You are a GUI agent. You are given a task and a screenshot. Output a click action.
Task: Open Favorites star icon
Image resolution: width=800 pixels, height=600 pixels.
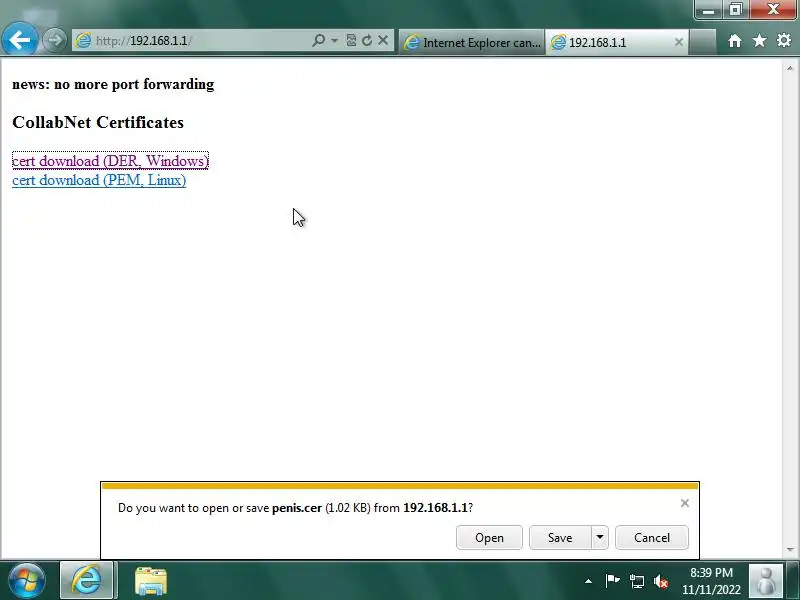[x=759, y=40]
